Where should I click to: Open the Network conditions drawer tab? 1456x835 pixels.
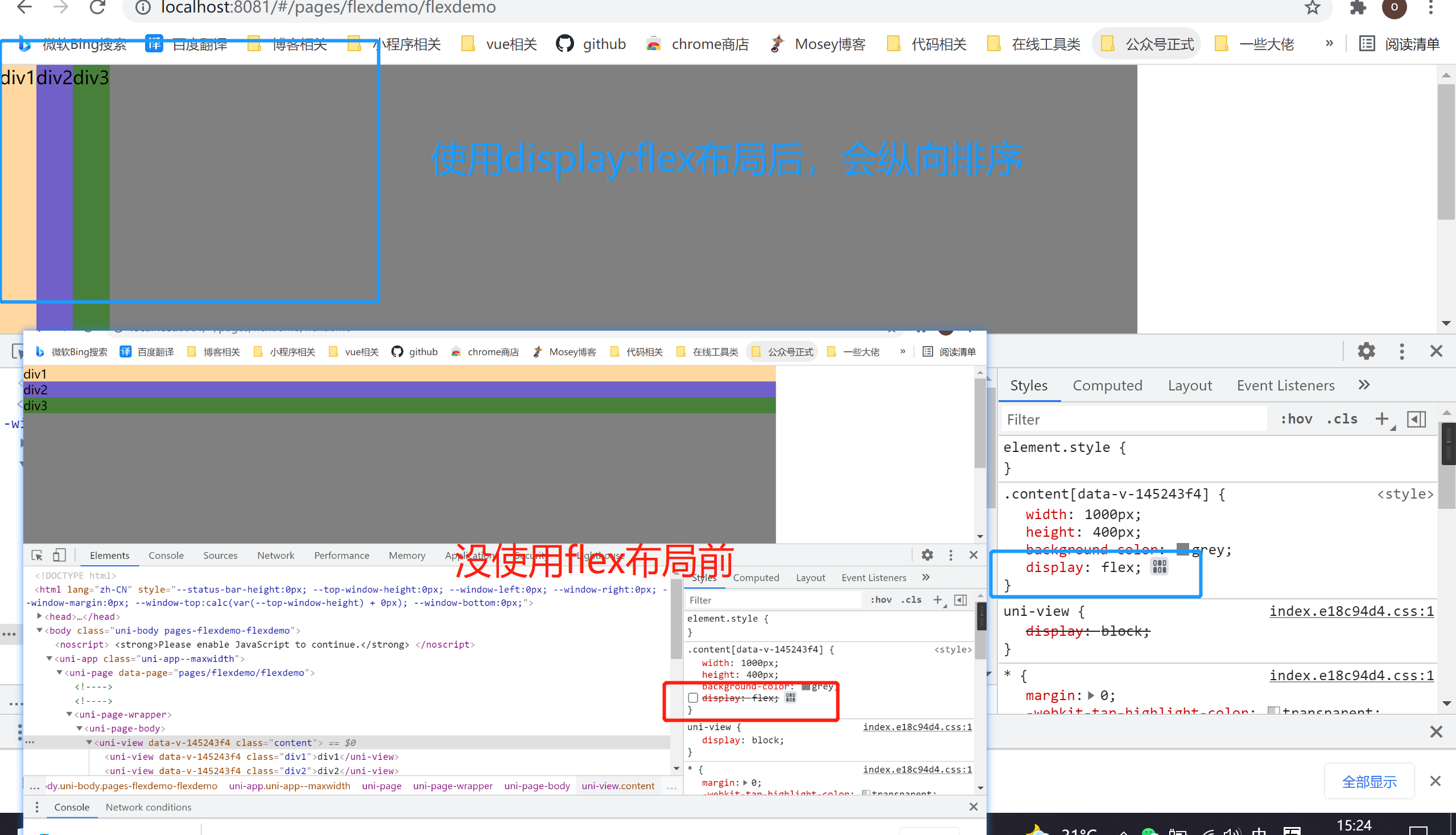(148, 807)
